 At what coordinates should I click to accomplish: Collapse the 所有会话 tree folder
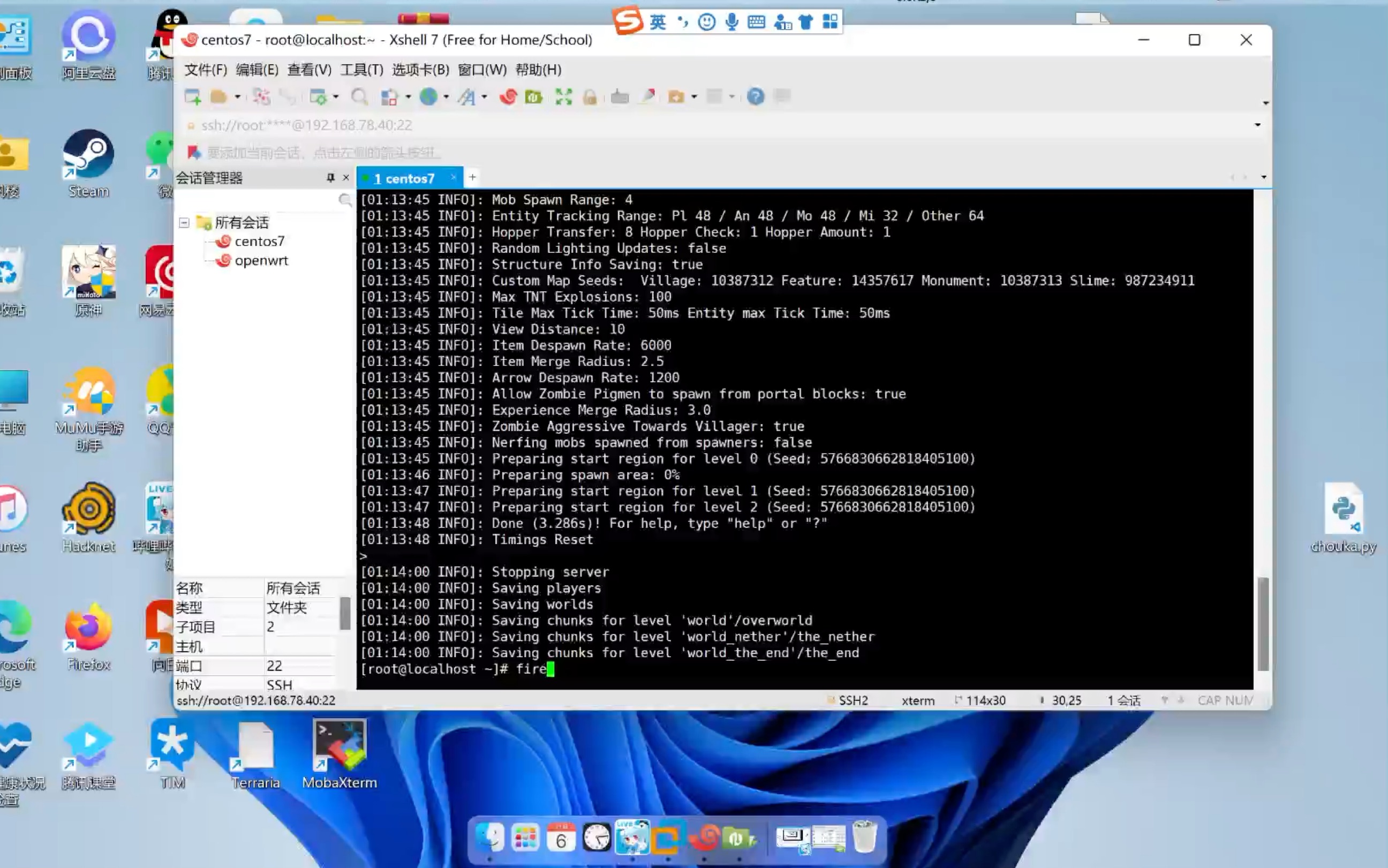184,223
